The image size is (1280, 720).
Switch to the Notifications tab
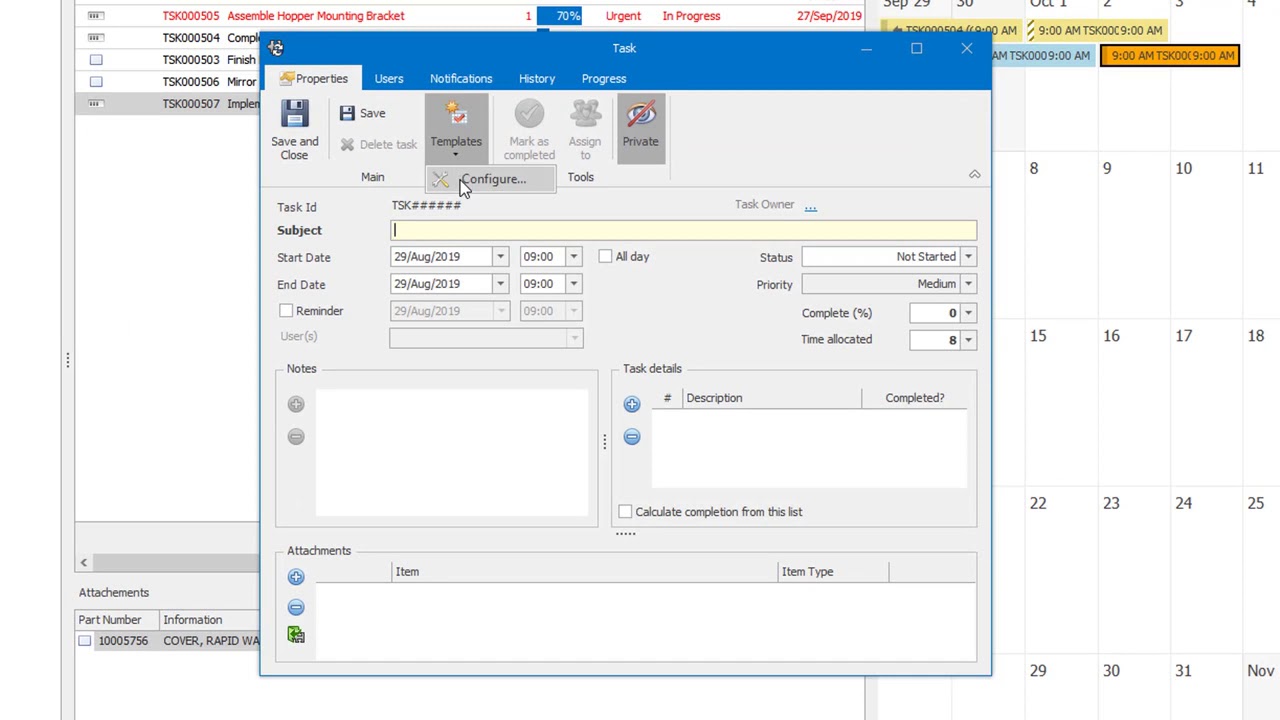[x=461, y=79]
